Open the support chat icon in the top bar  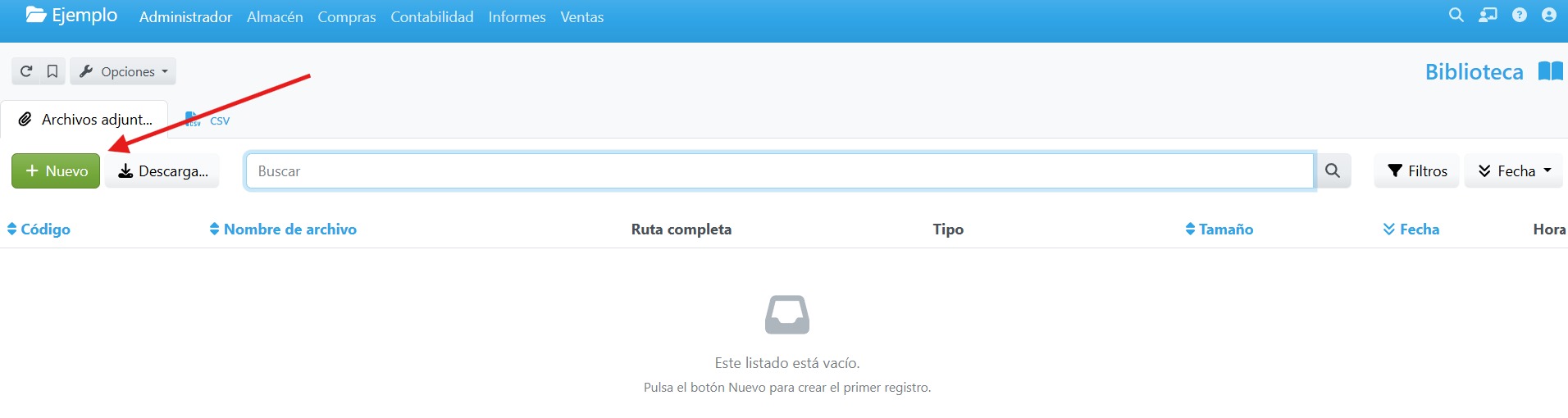[1488, 15]
